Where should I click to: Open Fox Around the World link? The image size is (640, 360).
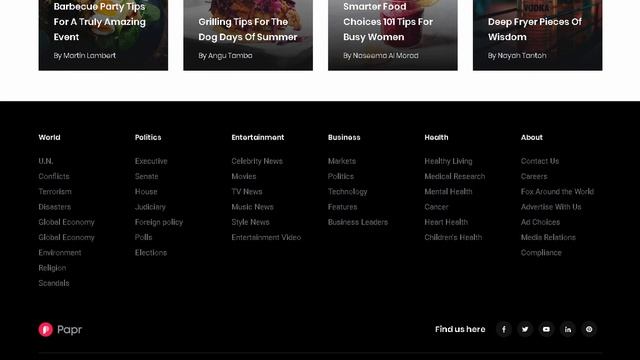(x=557, y=191)
